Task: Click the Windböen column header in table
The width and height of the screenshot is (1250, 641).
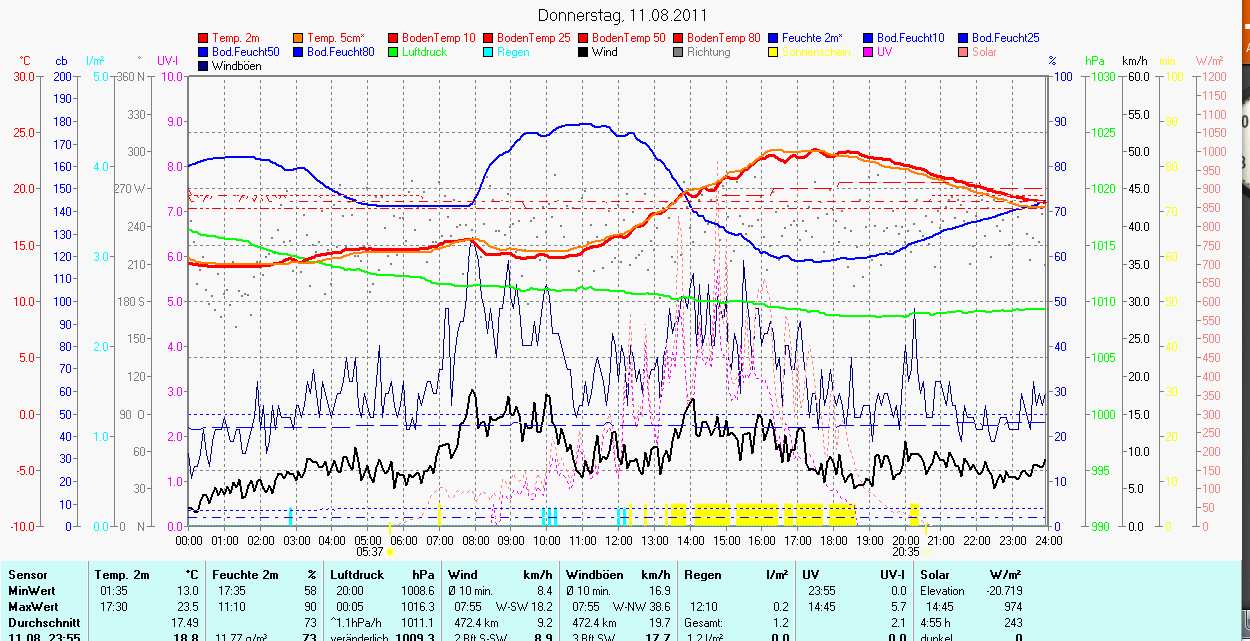Action: tap(595, 575)
